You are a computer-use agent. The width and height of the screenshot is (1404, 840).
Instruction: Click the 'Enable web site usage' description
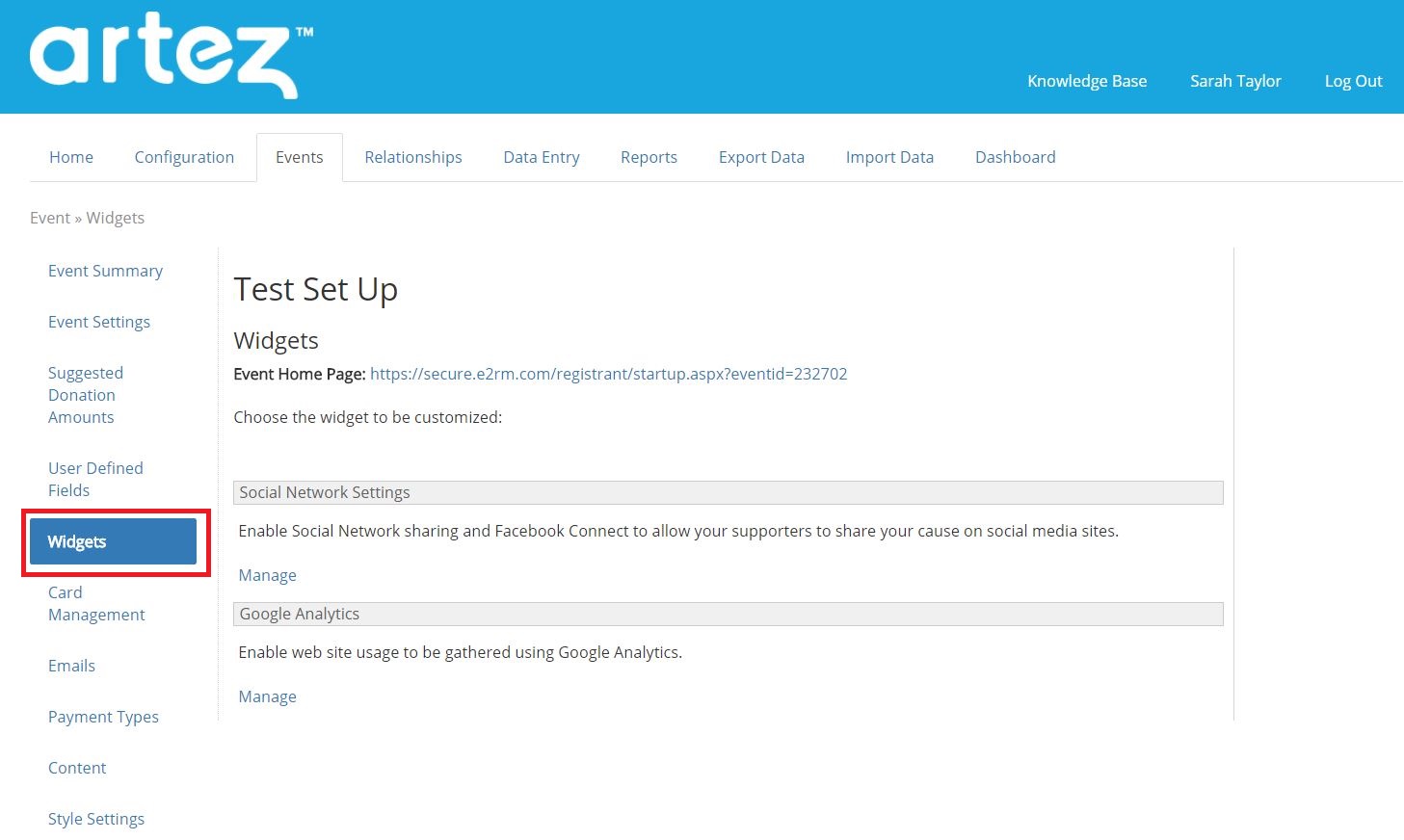[461, 652]
